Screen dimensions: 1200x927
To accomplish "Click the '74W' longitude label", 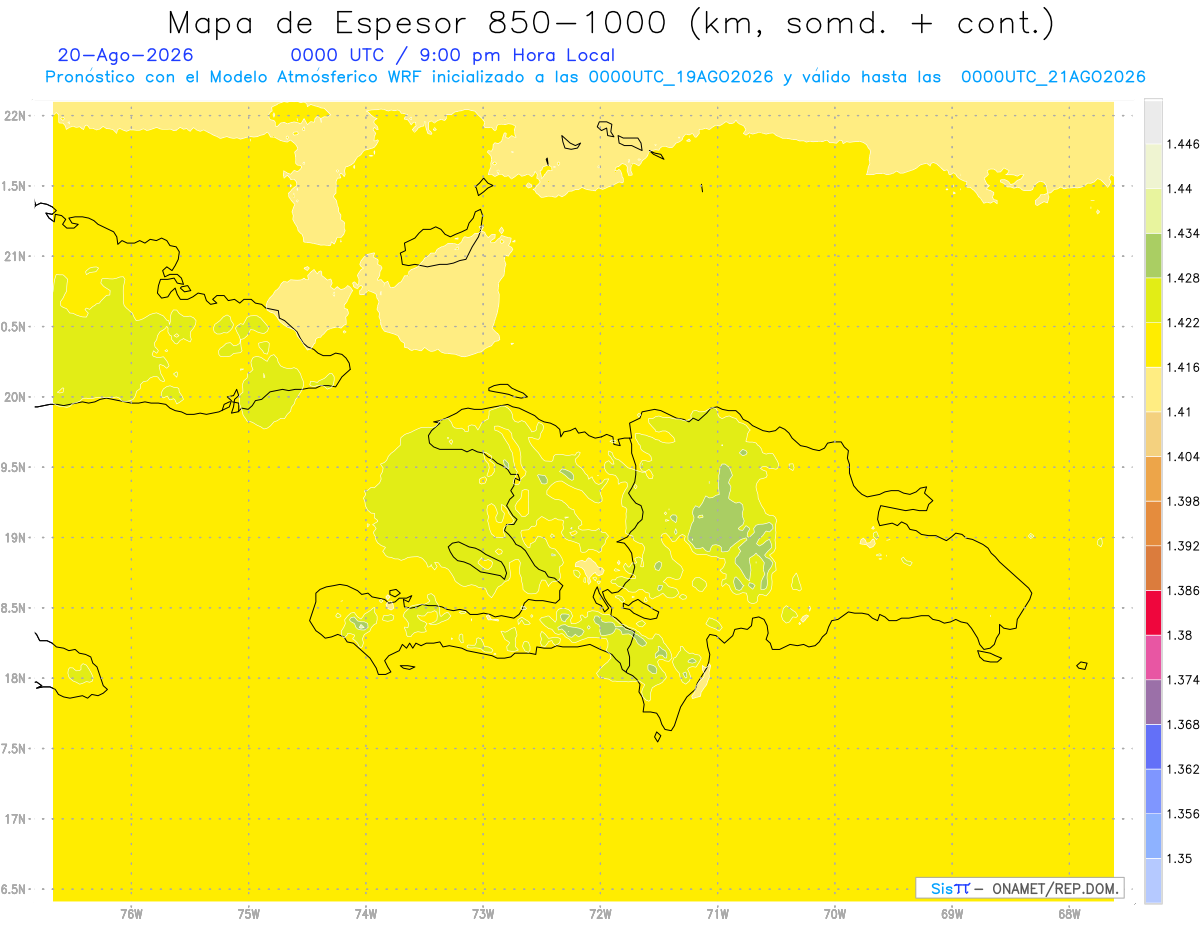I will click(x=366, y=914).
